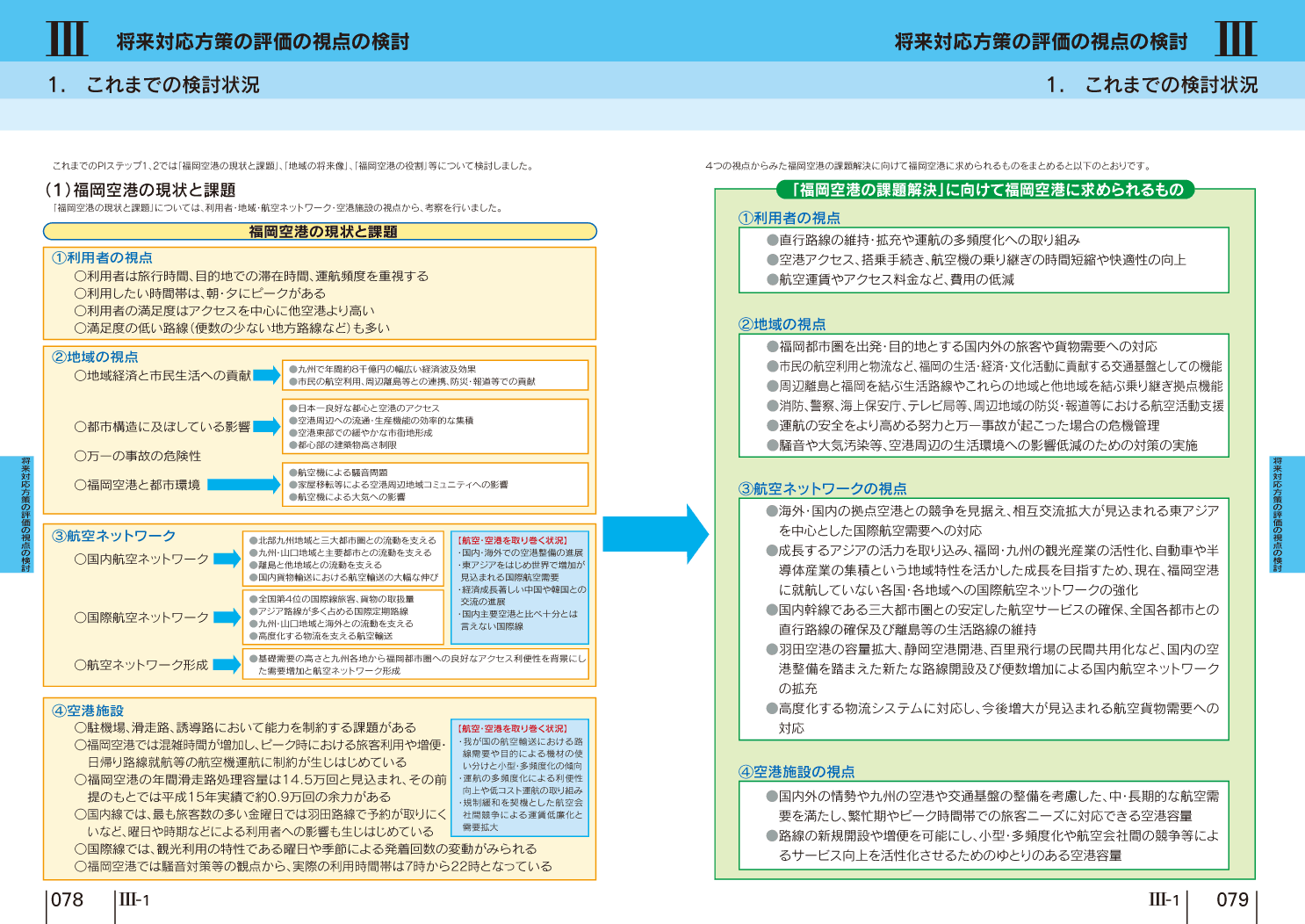
Task: Click the bullet 九州で年間約8千億円の幅広い経済波及効果
Action: (383, 370)
